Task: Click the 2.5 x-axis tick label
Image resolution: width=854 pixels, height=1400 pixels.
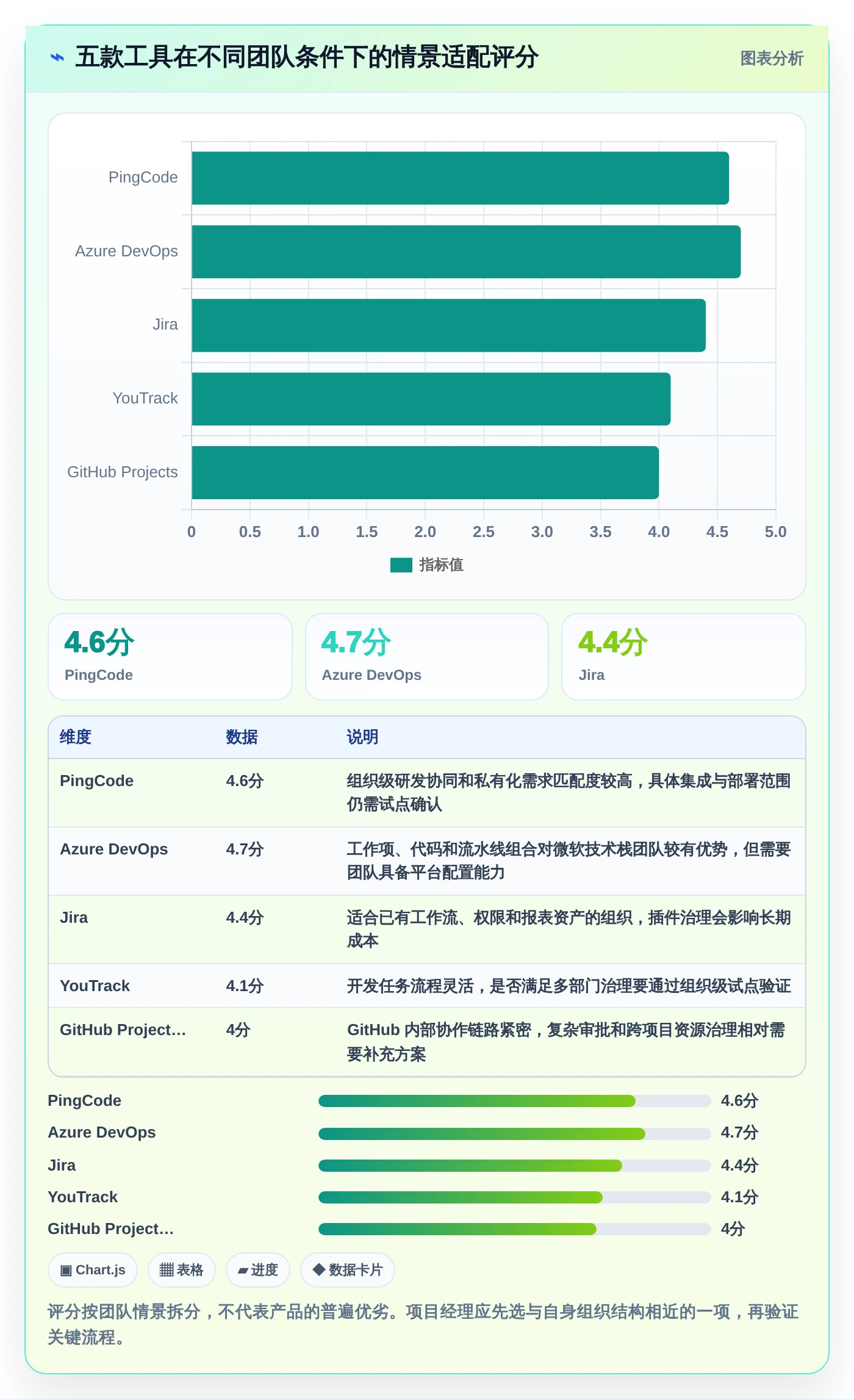Action: click(x=484, y=532)
